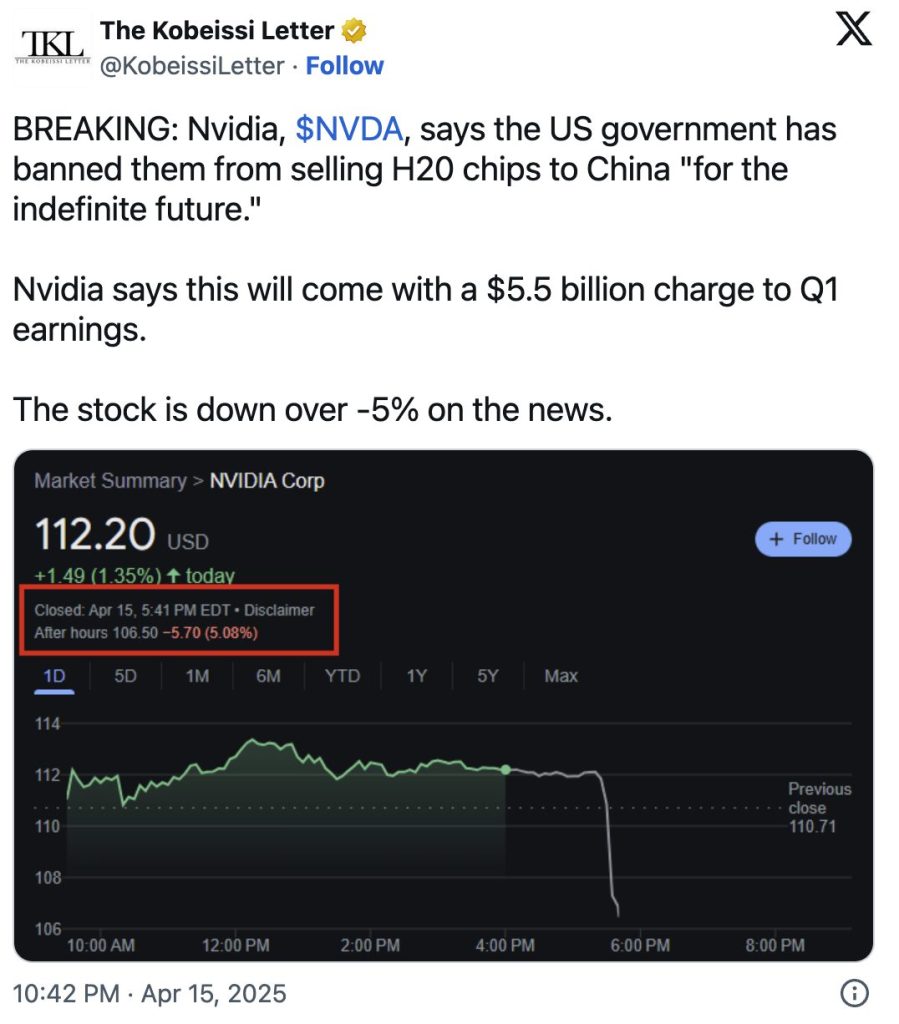Image resolution: width=899 pixels, height=1024 pixels.
Task: Switch to the 1M chart range
Action: tap(197, 676)
